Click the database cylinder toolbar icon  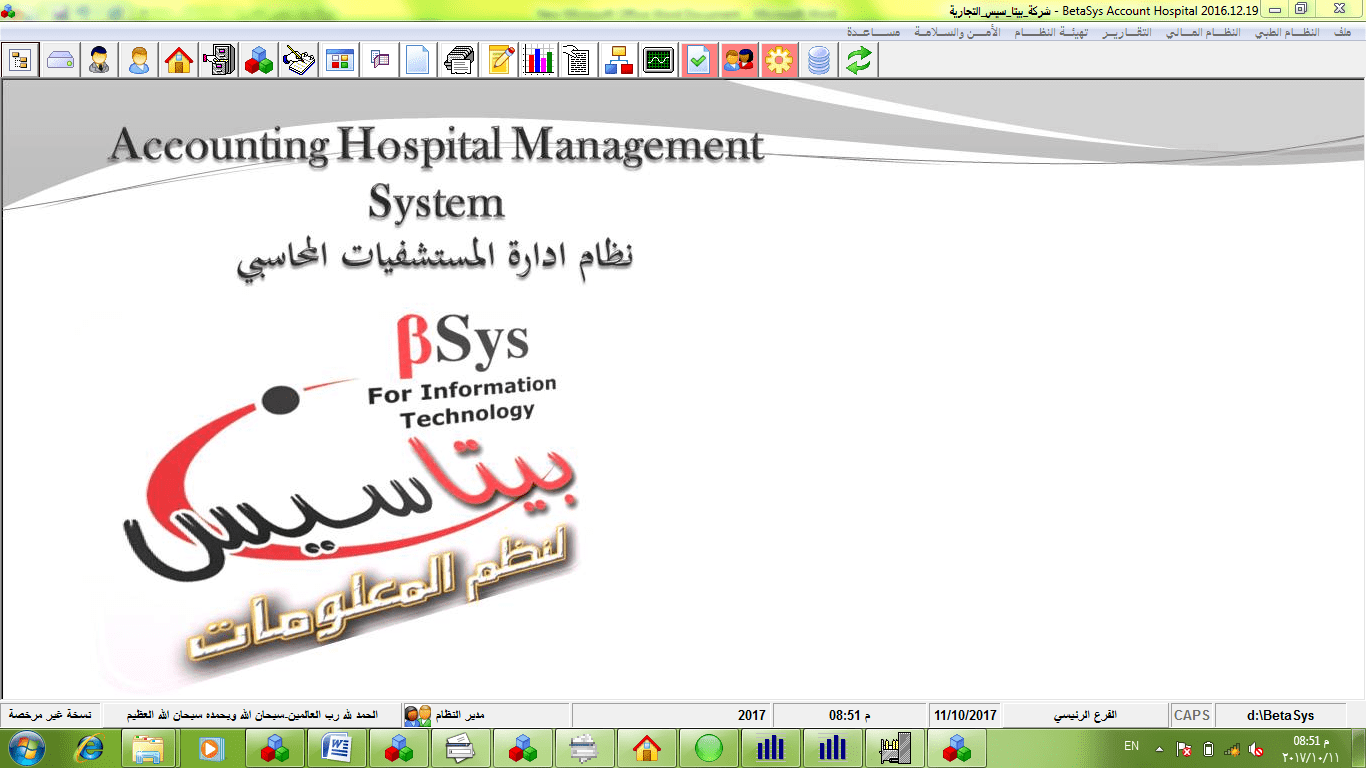click(819, 60)
